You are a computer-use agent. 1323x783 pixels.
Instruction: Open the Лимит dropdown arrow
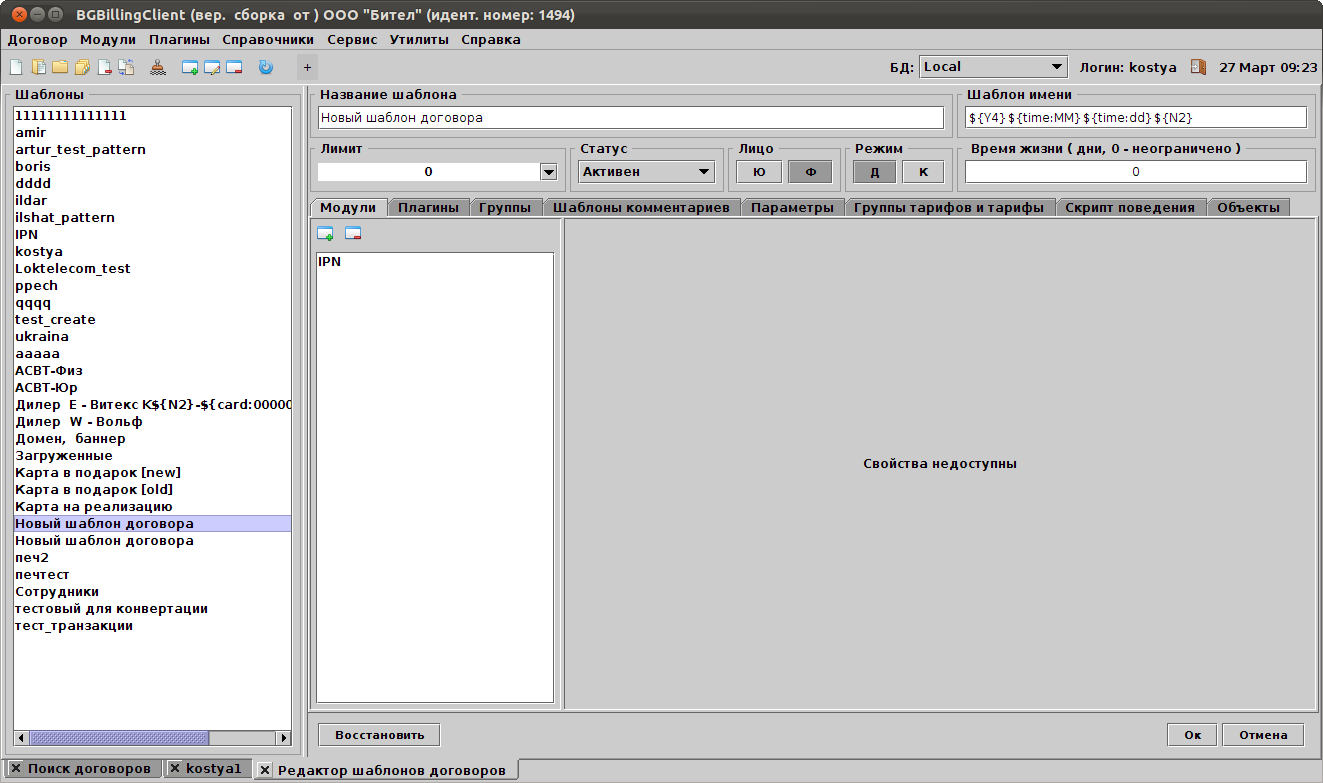click(x=548, y=172)
